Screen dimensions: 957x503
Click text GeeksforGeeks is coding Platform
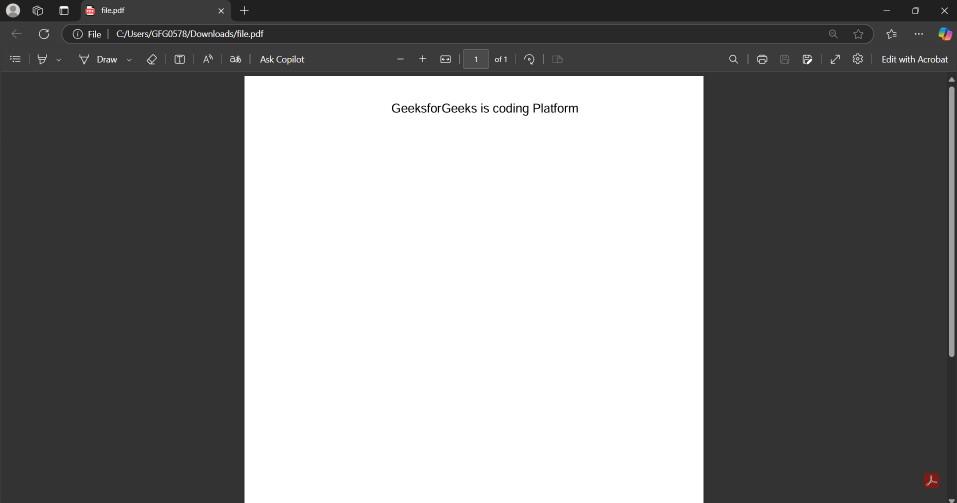coord(485,109)
